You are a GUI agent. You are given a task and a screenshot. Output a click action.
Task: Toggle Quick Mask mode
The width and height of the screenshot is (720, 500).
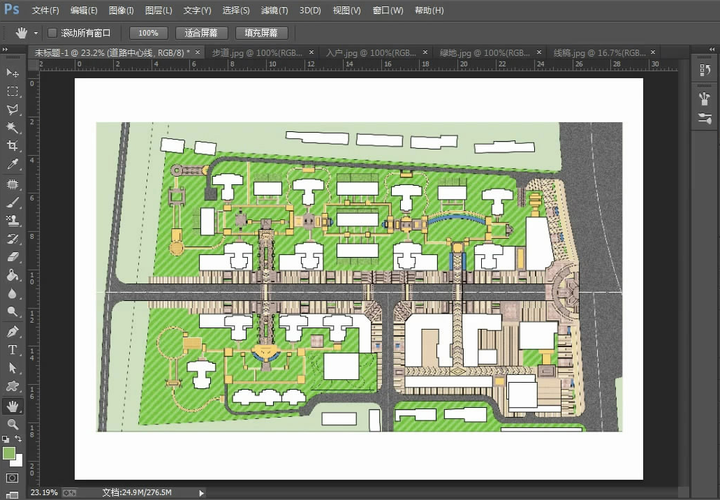click(12, 478)
